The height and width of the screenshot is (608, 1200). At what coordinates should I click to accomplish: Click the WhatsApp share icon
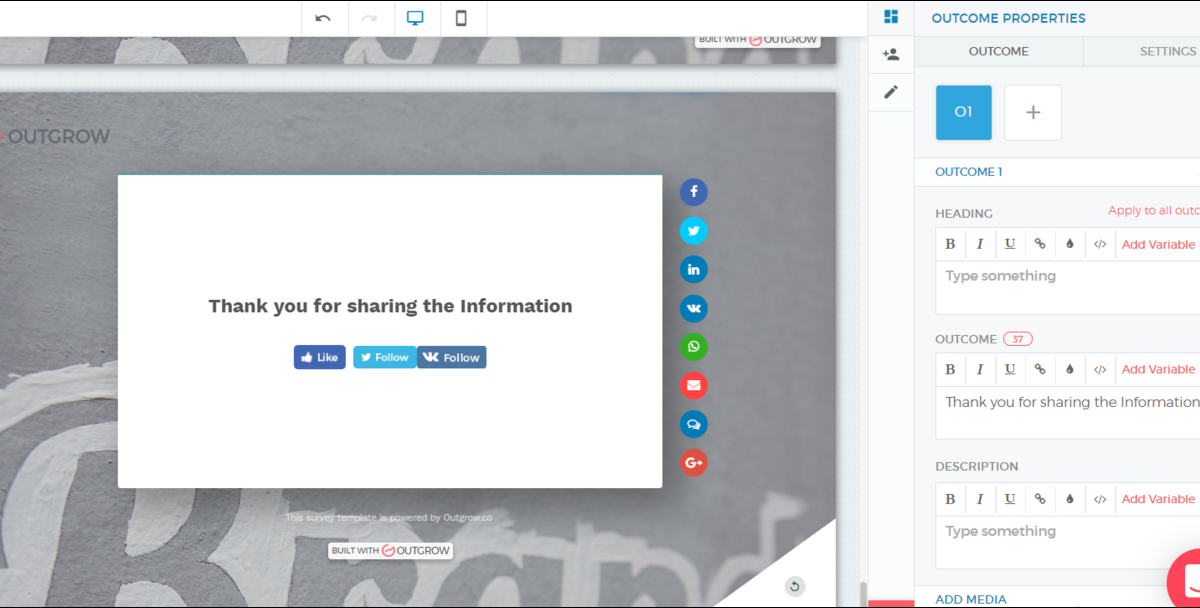click(x=694, y=347)
